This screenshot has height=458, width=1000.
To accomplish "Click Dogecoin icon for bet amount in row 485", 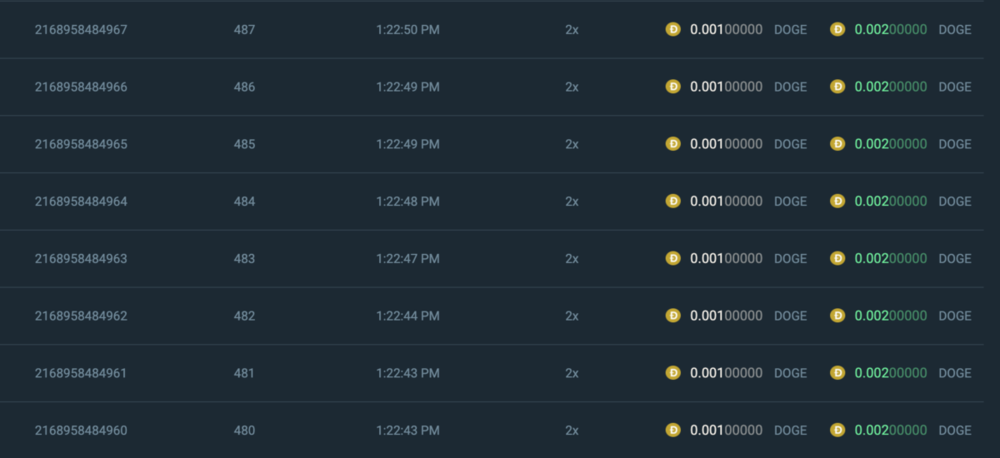I will coord(673,144).
